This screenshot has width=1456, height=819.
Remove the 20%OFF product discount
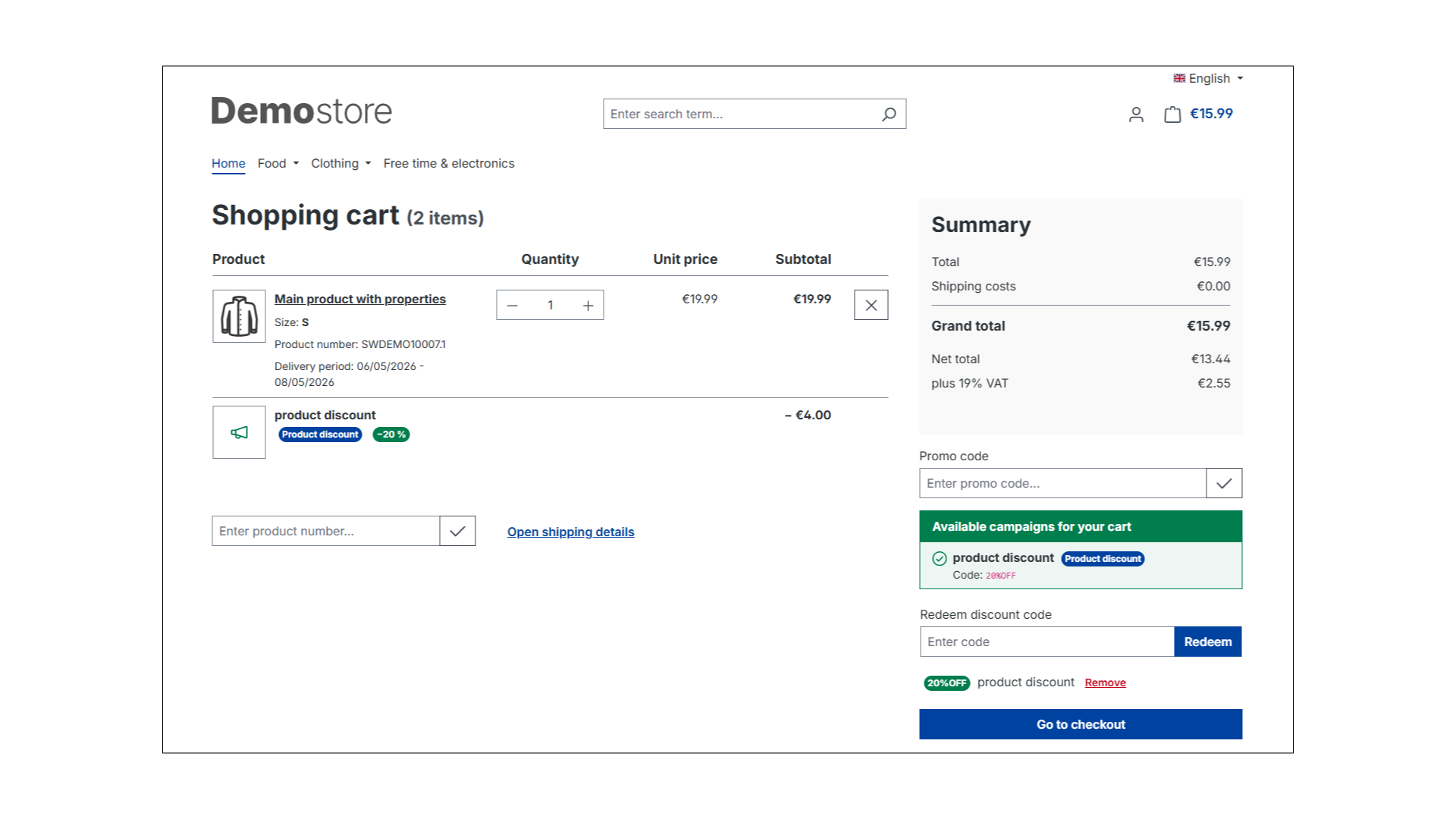point(1105,682)
